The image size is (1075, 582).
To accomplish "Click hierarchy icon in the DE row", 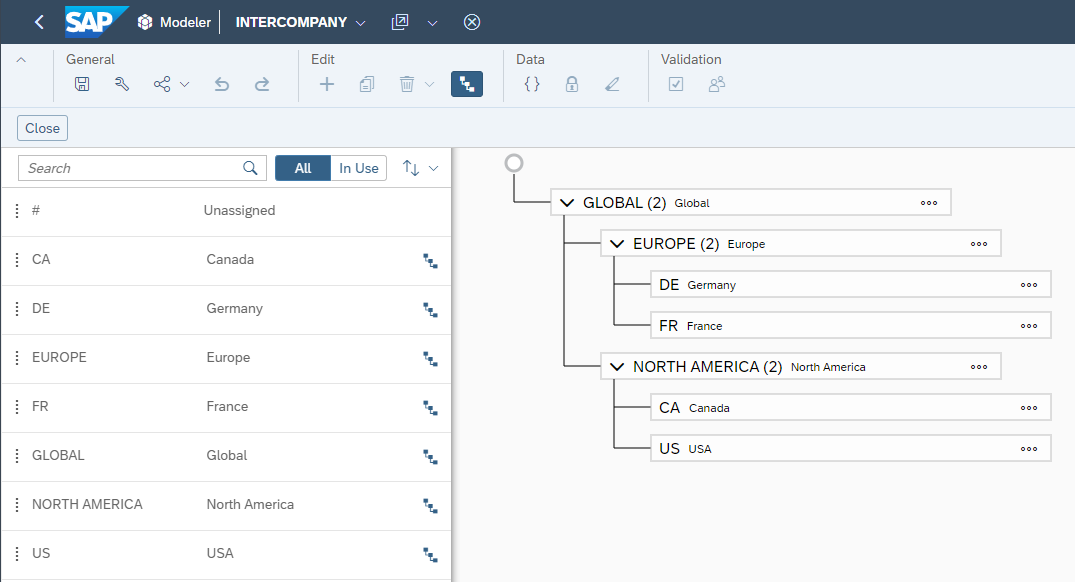I will tap(430, 310).
